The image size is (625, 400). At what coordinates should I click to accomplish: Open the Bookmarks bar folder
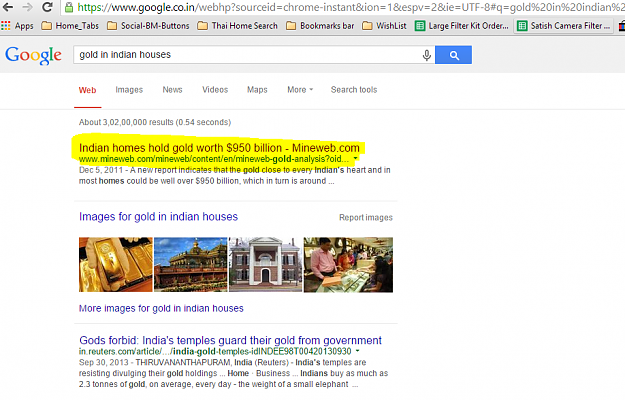(x=320, y=26)
